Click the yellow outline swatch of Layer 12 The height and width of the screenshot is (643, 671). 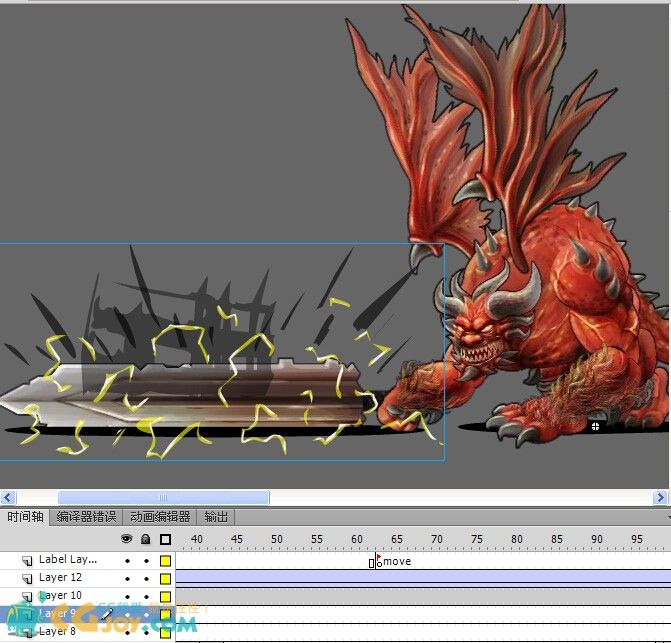pyautogui.click(x=165, y=578)
